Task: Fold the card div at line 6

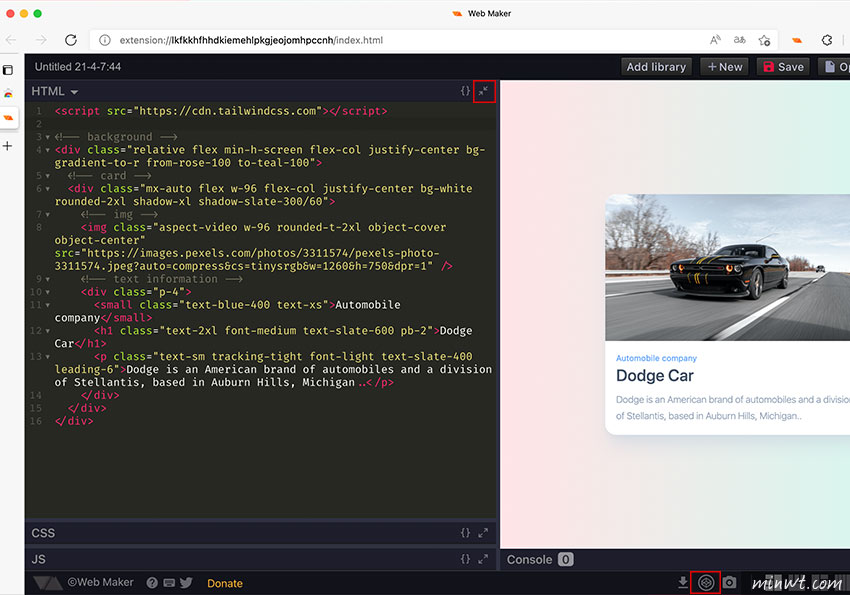Action: tap(48, 189)
